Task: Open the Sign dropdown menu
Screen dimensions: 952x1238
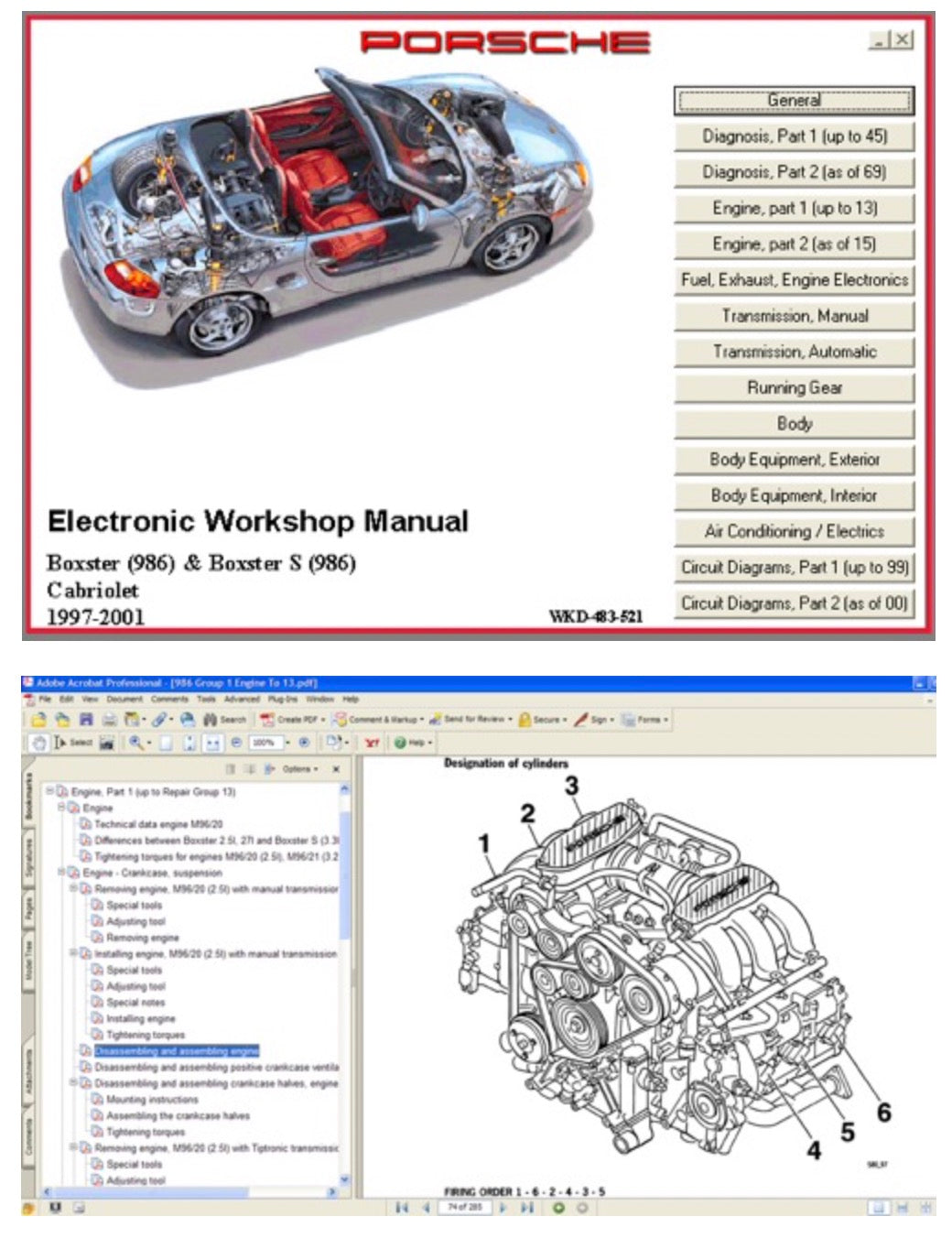Action: (594, 720)
